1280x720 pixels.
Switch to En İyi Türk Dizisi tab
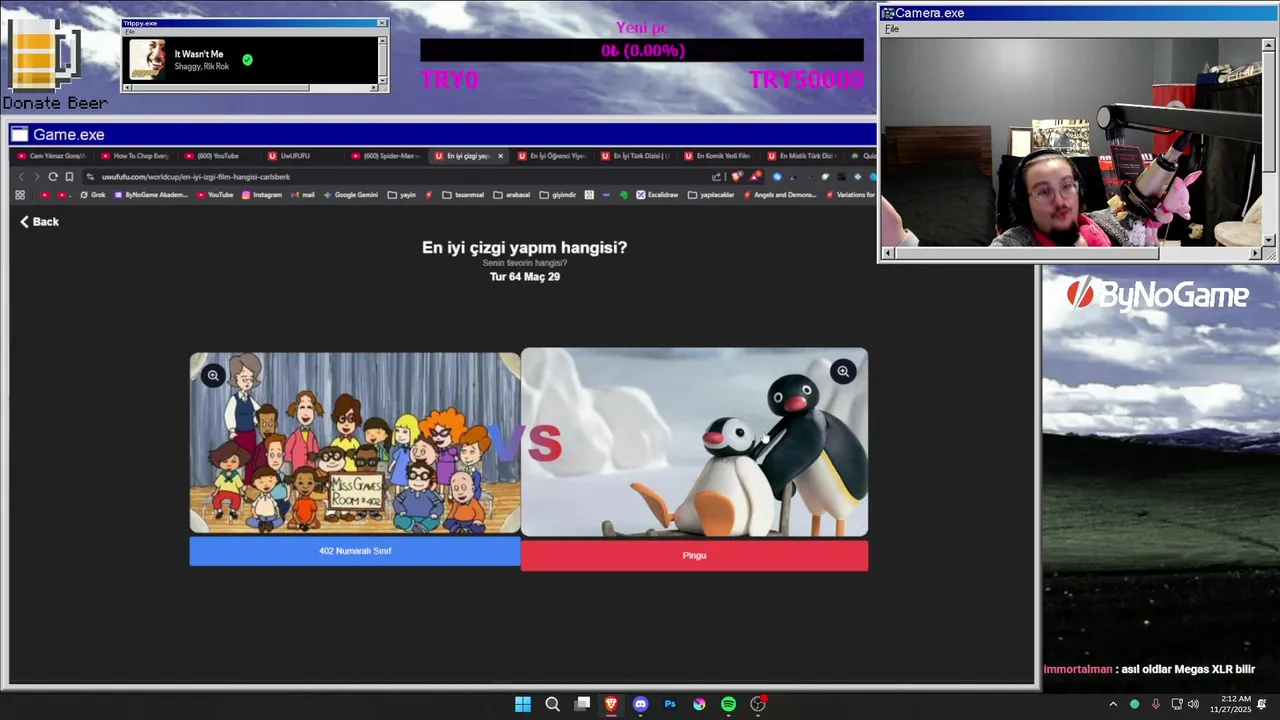click(635, 156)
